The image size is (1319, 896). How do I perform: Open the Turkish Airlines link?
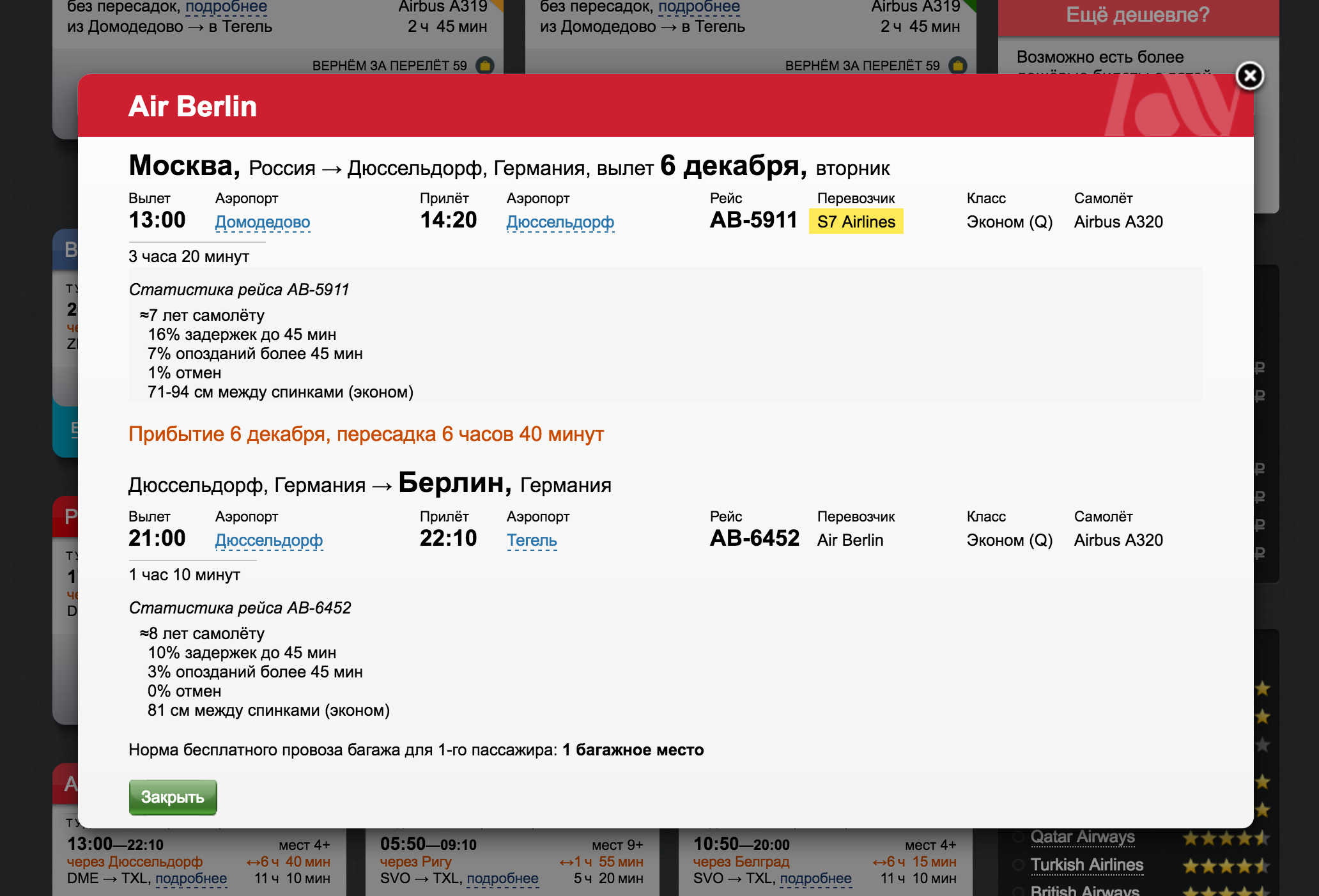tap(1087, 865)
